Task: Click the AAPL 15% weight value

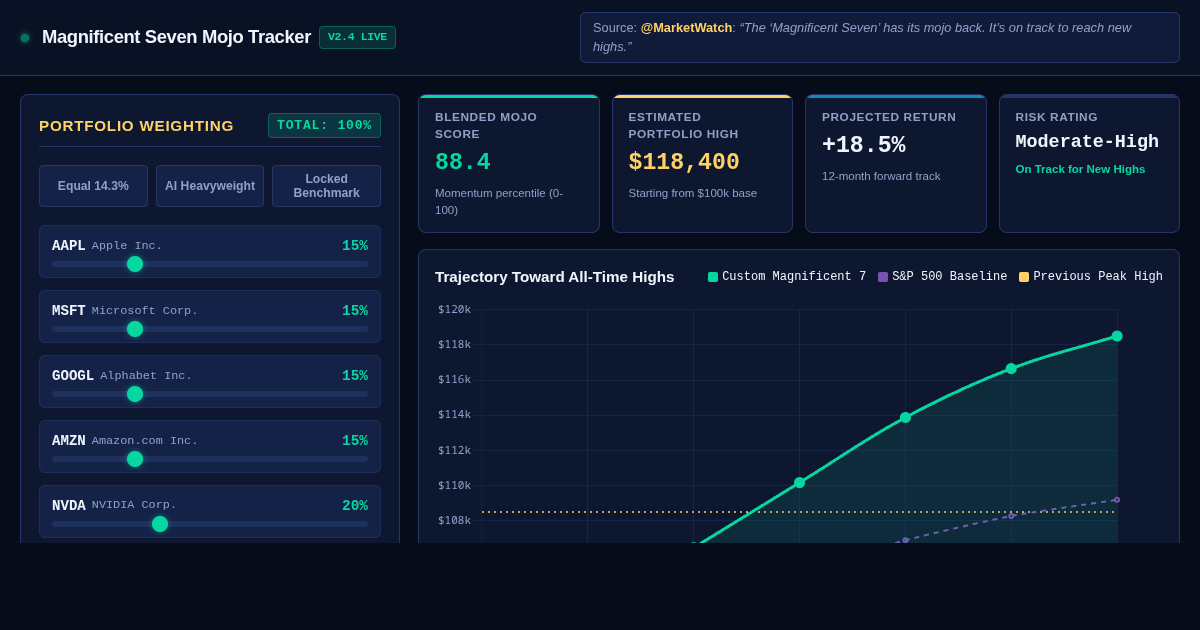Action: 355,246
